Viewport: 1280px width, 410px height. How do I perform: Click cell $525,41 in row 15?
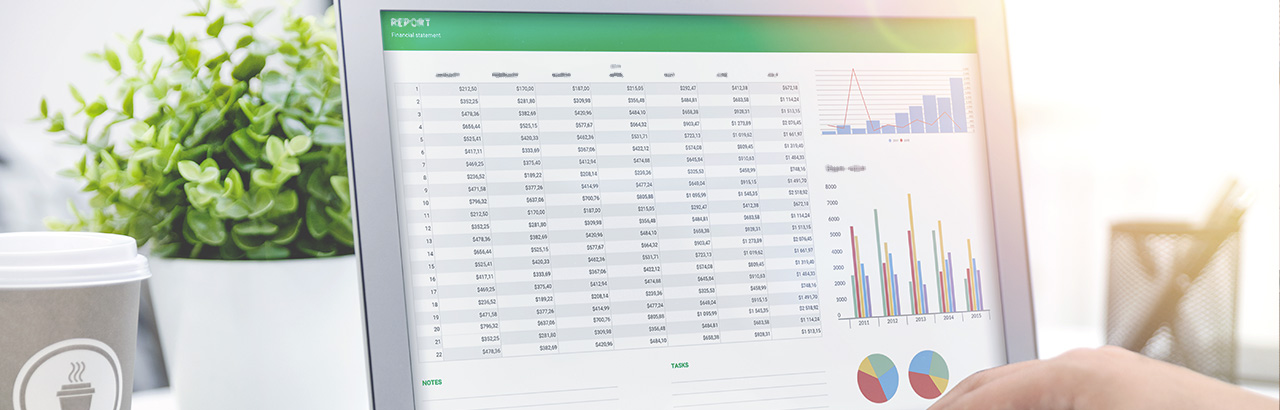(483, 265)
